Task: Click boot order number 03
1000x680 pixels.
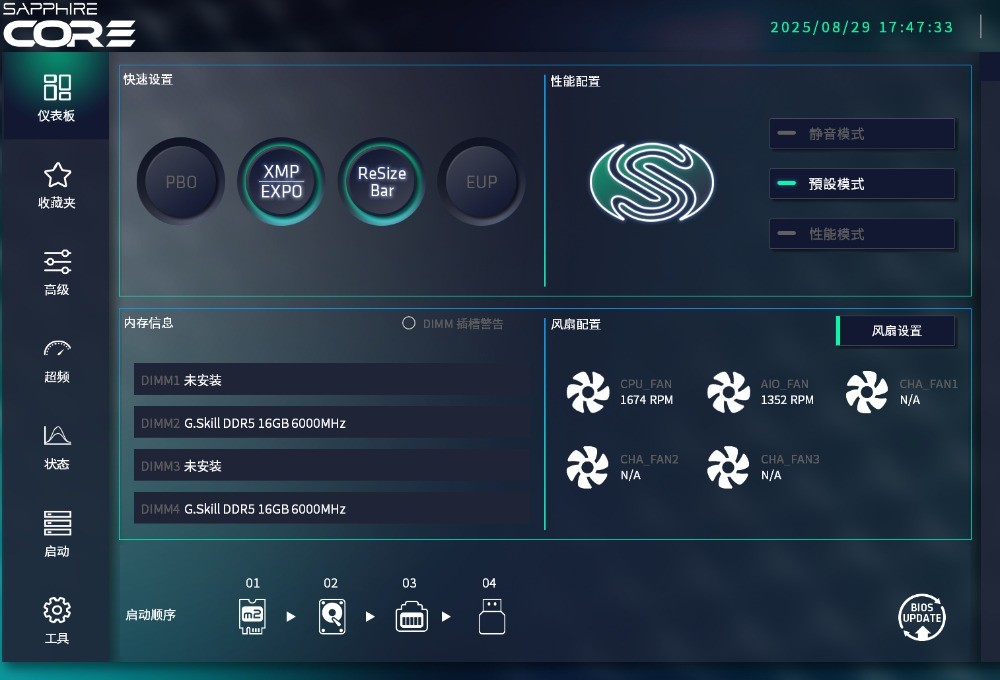Action: [409, 583]
